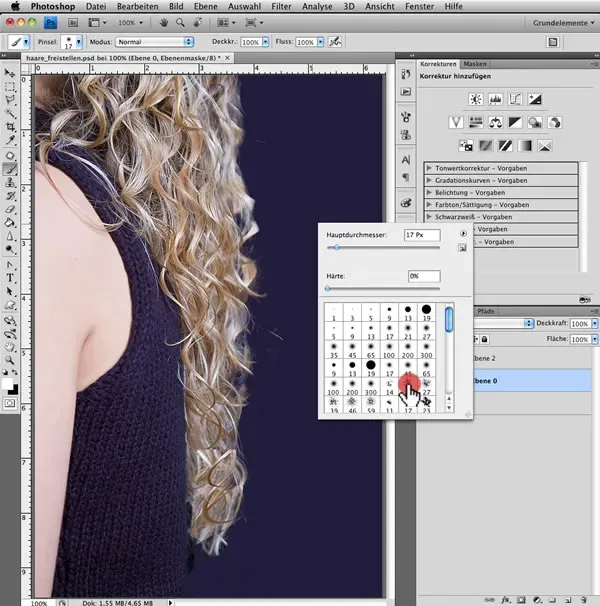Toggle the lock-all icon in layers panel
The height and width of the screenshot is (606, 600).
(485, 341)
